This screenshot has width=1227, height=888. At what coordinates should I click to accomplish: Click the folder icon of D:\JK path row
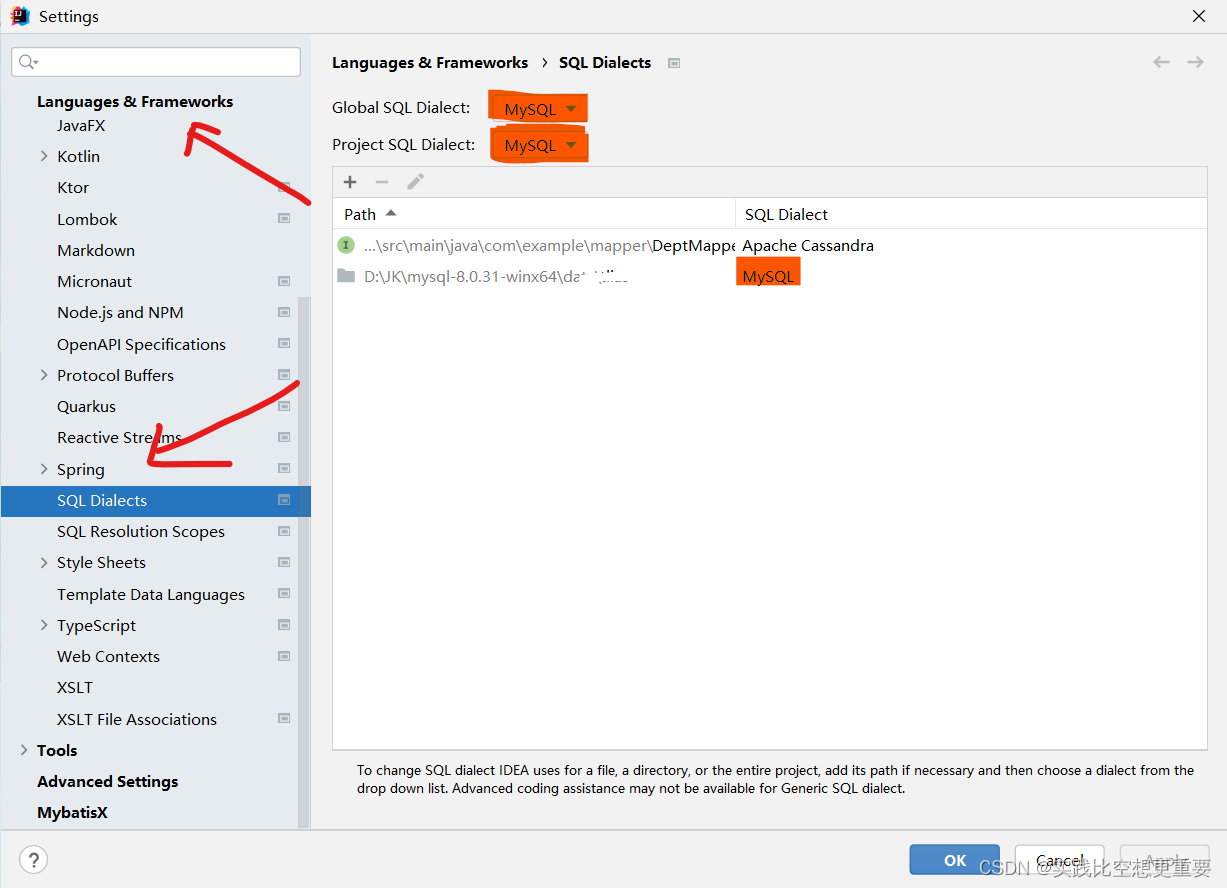[346, 276]
